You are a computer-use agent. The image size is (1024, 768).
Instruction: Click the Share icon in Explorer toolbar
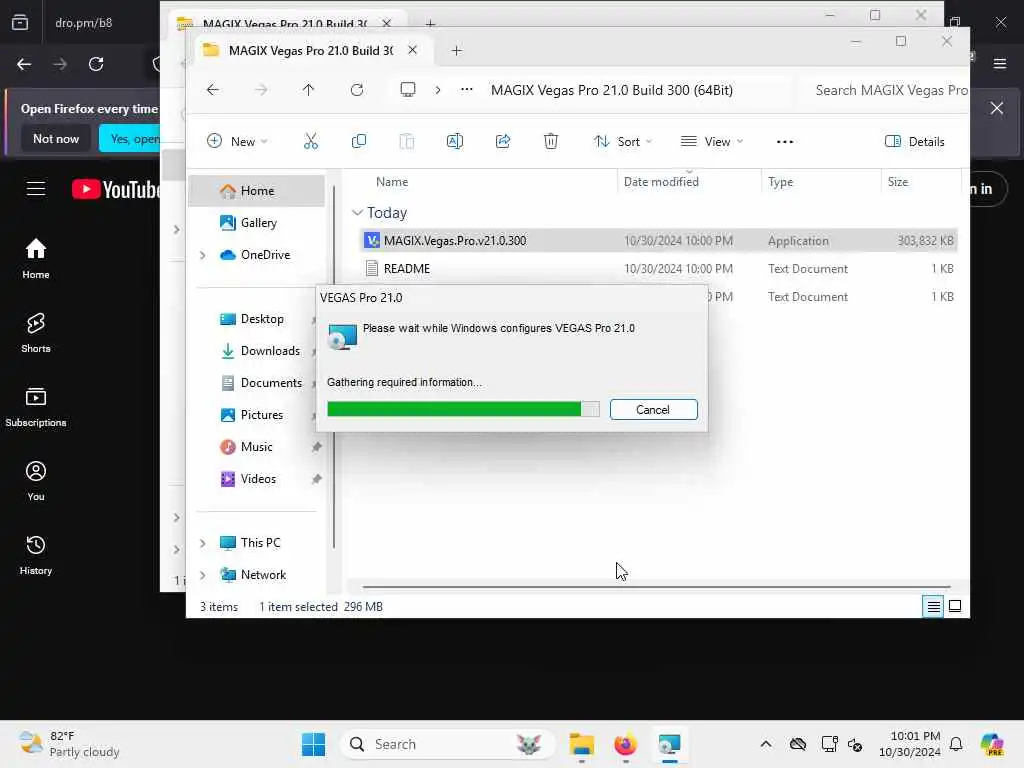(503, 141)
